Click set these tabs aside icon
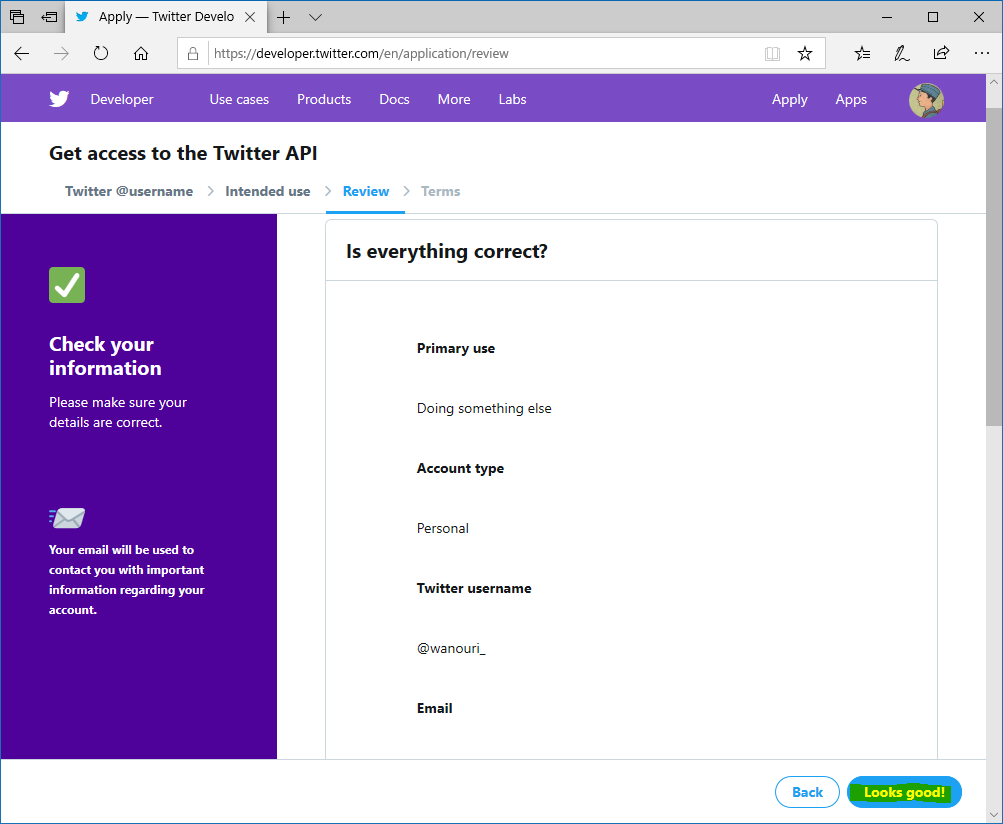 49,17
